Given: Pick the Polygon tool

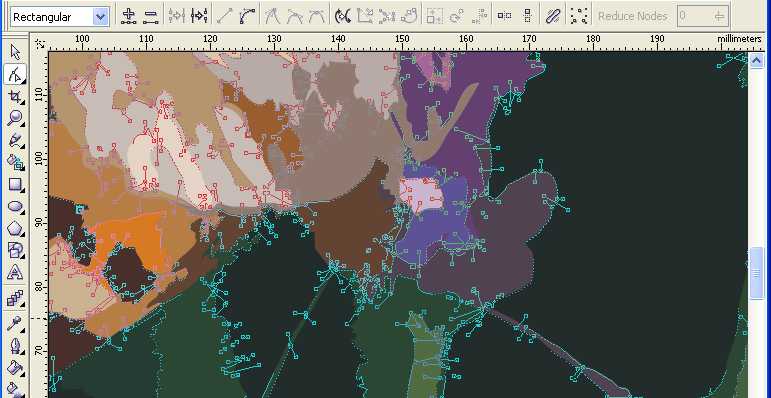Looking at the screenshot, I should click(15, 228).
